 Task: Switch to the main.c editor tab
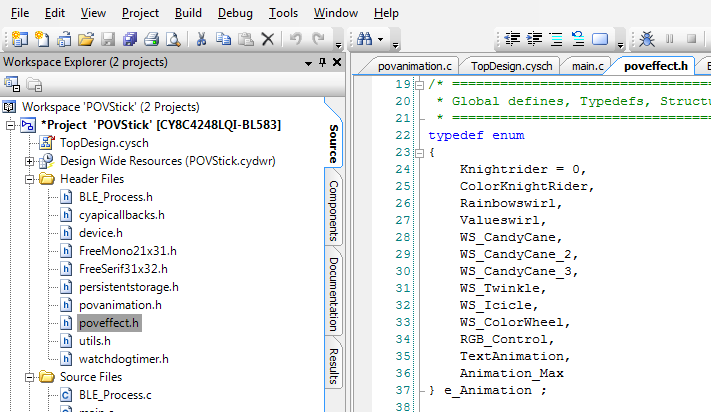pyautogui.click(x=588, y=66)
